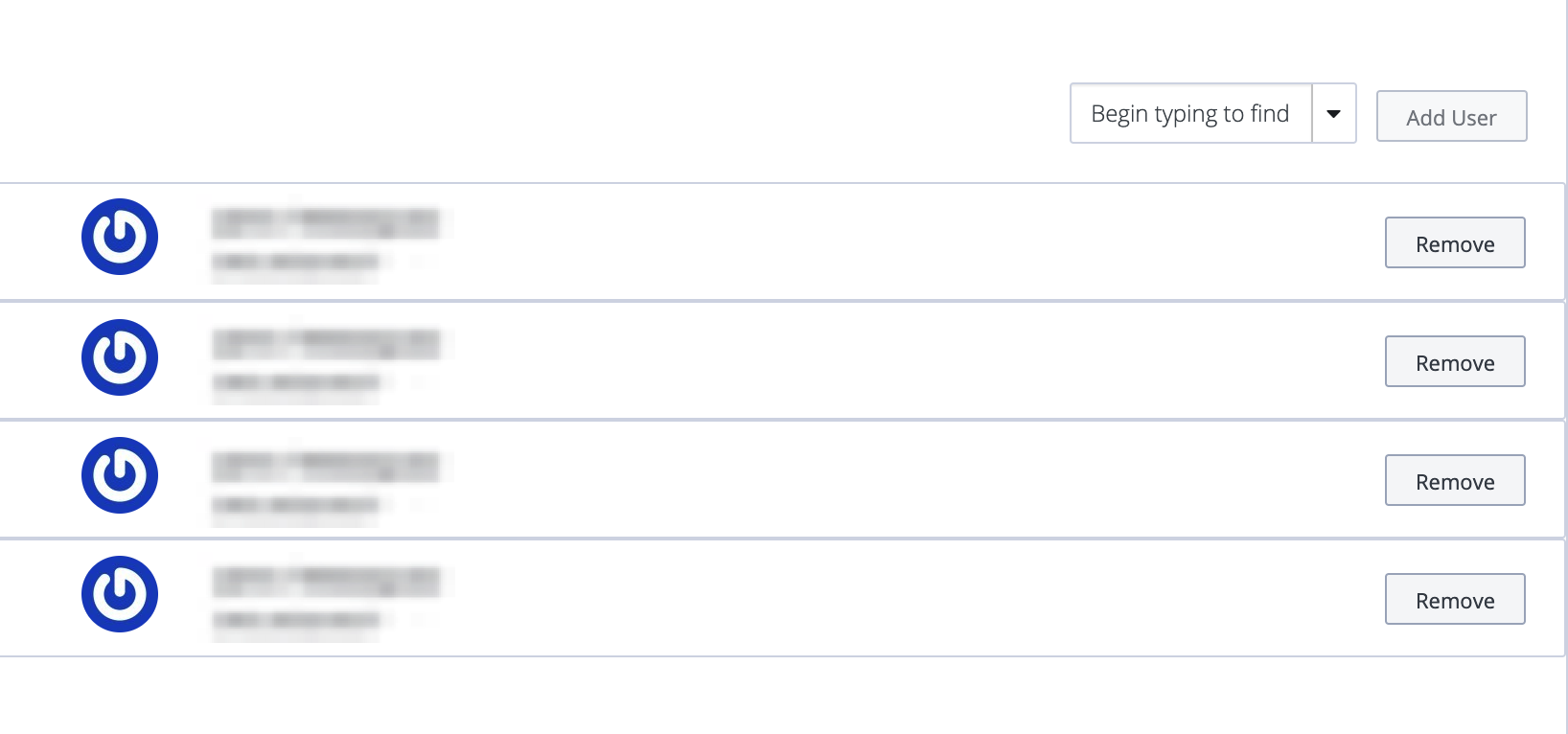
Task: Open the third user's blurred name
Action: pyautogui.click(x=326, y=467)
